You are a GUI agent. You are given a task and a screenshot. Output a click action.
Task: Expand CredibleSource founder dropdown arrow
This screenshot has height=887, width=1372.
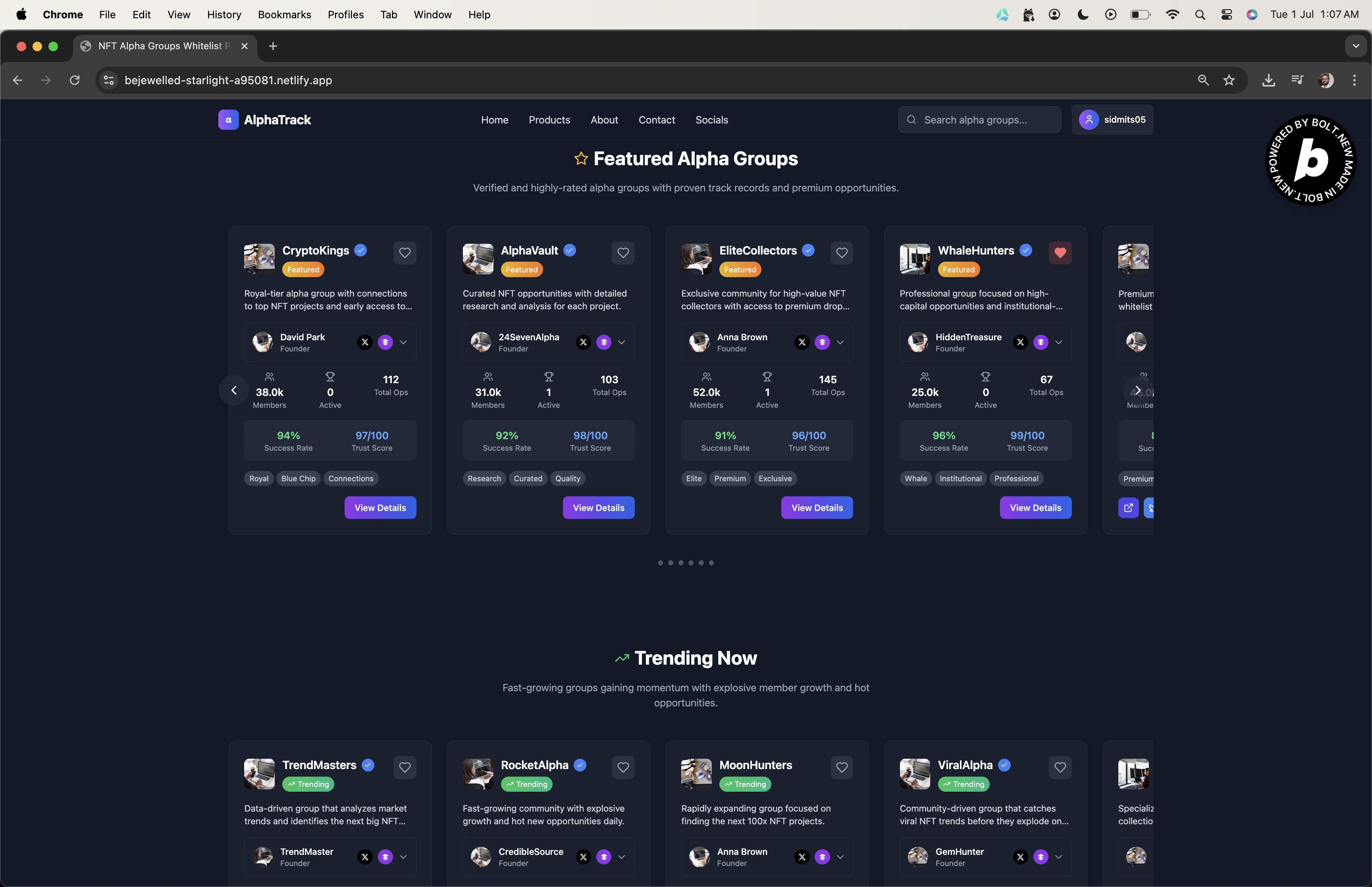pyautogui.click(x=622, y=857)
